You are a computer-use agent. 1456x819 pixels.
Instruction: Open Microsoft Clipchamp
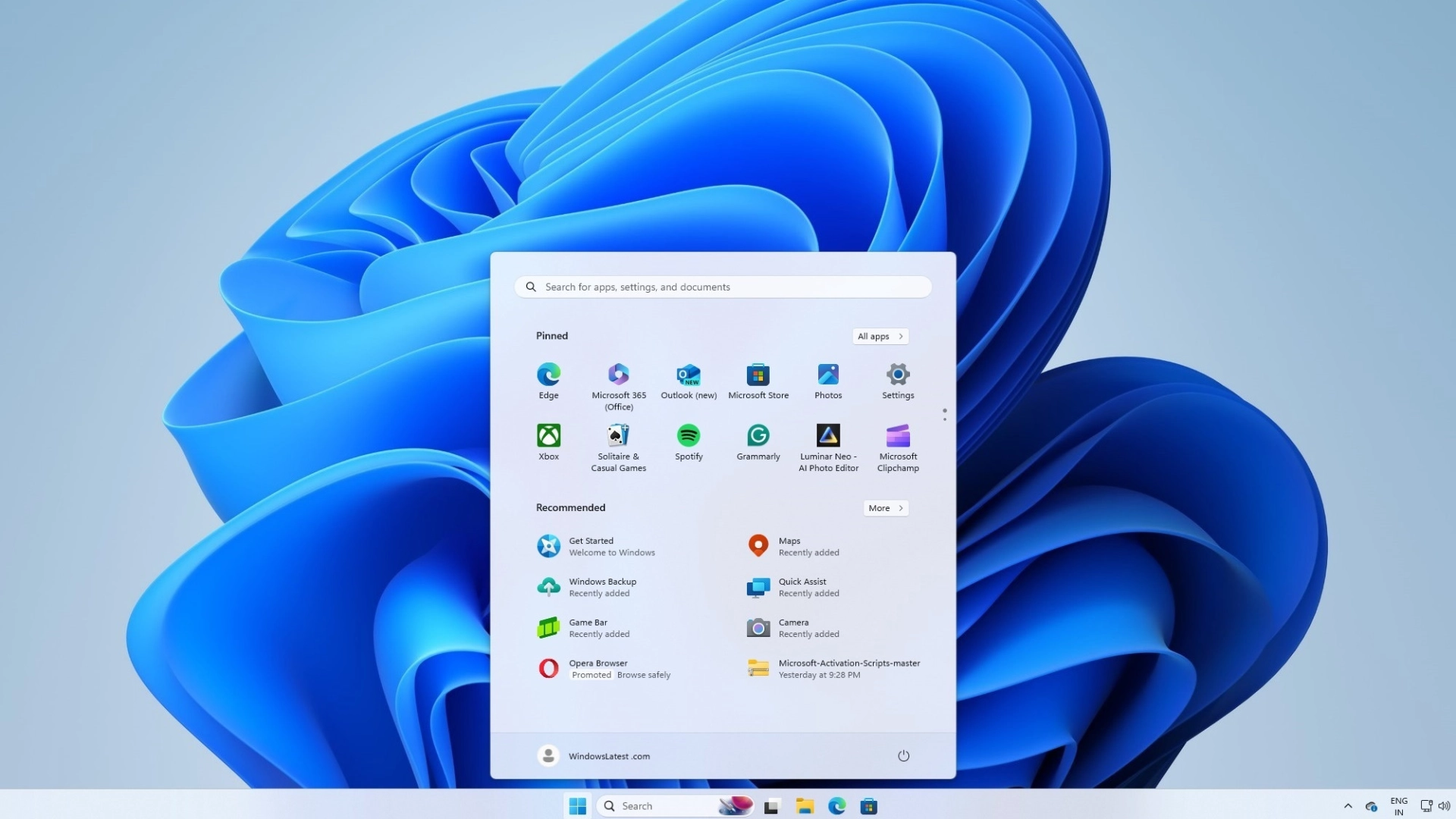[x=897, y=436]
